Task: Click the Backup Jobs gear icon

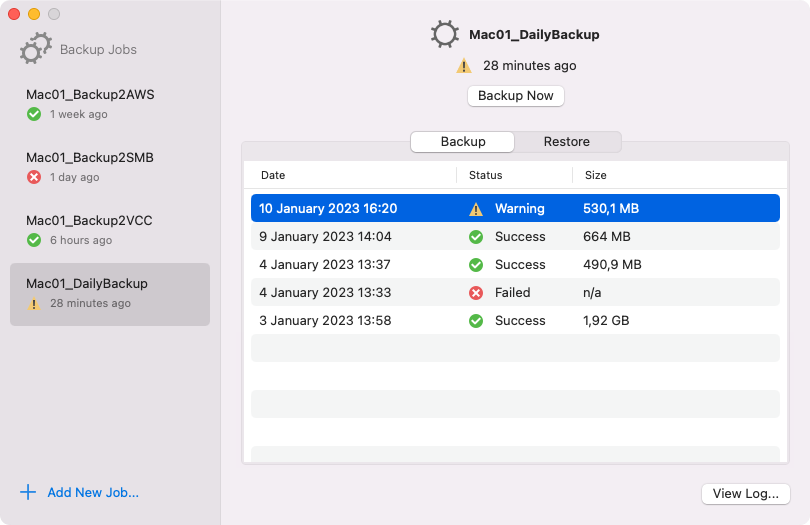Action: tap(36, 48)
